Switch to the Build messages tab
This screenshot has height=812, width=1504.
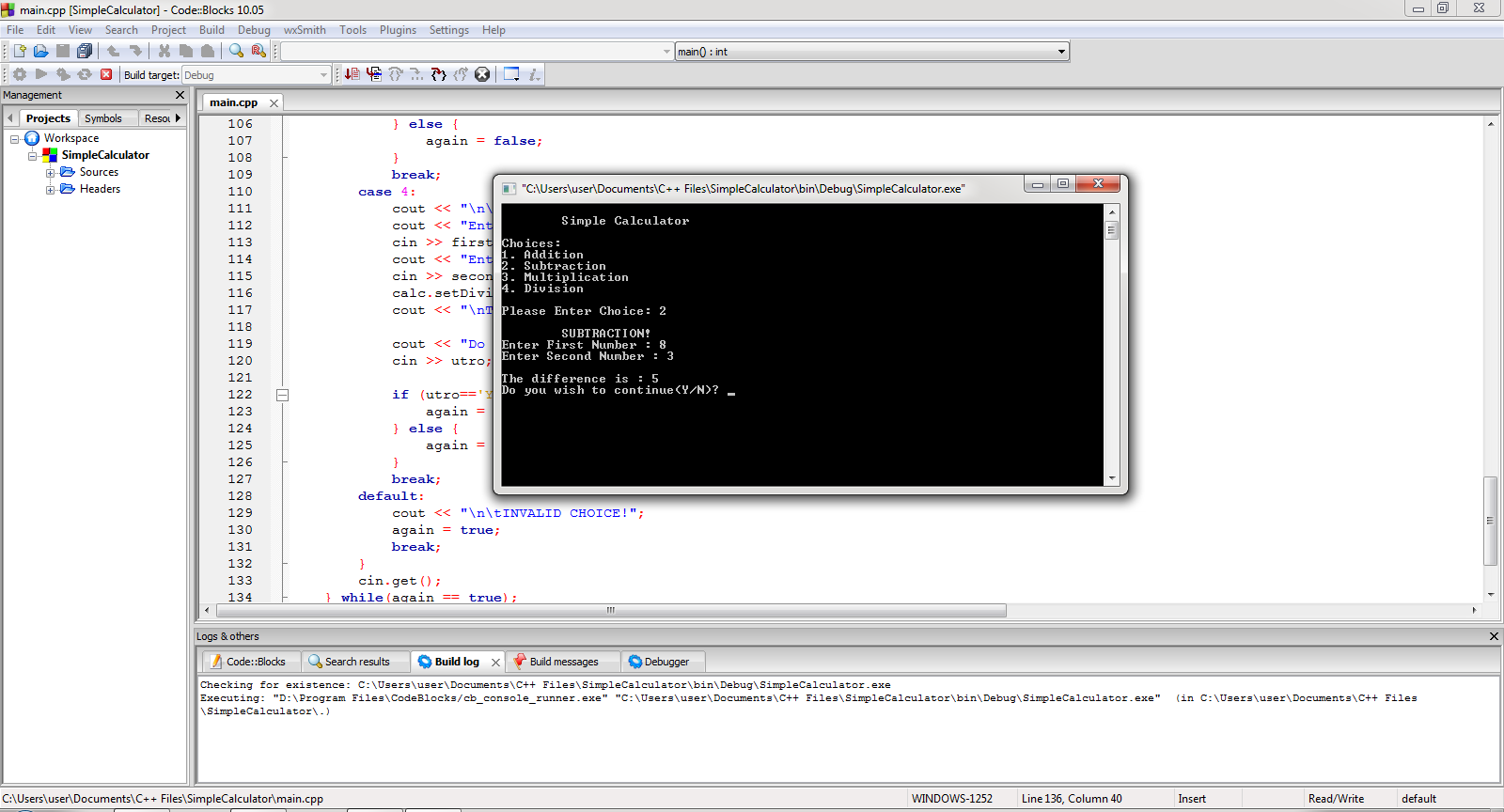click(563, 662)
